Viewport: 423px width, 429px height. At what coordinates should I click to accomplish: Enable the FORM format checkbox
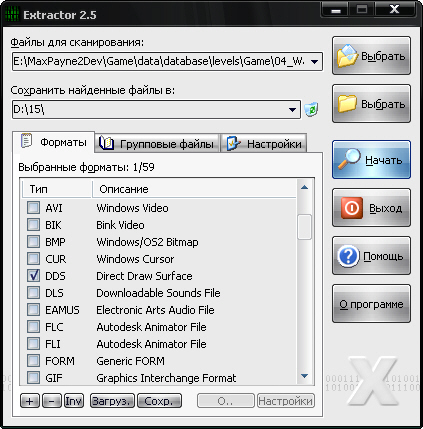click(x=33, y=361)
